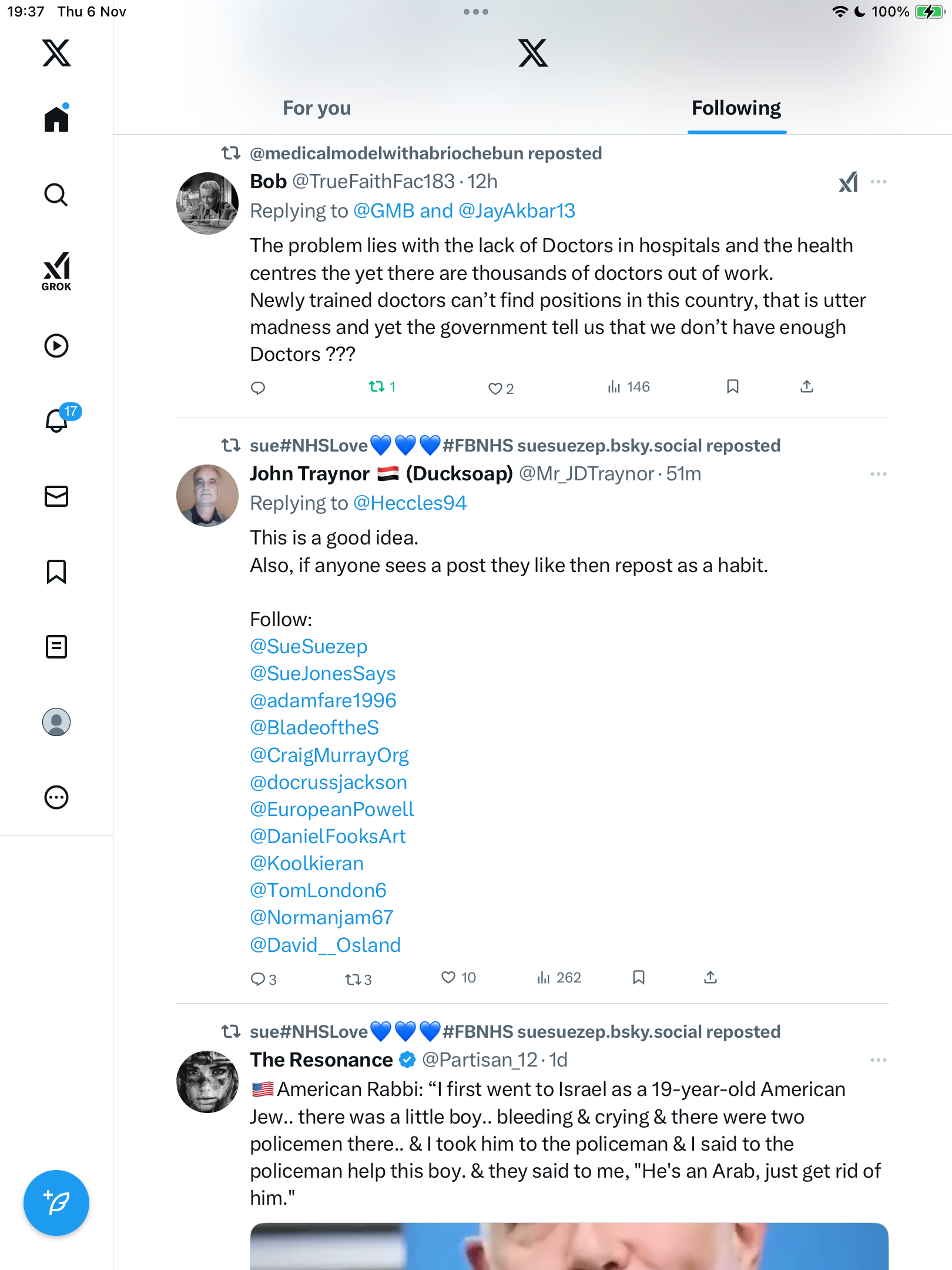
Task: Open Grok from the sidebar
Action: point(56,271)
